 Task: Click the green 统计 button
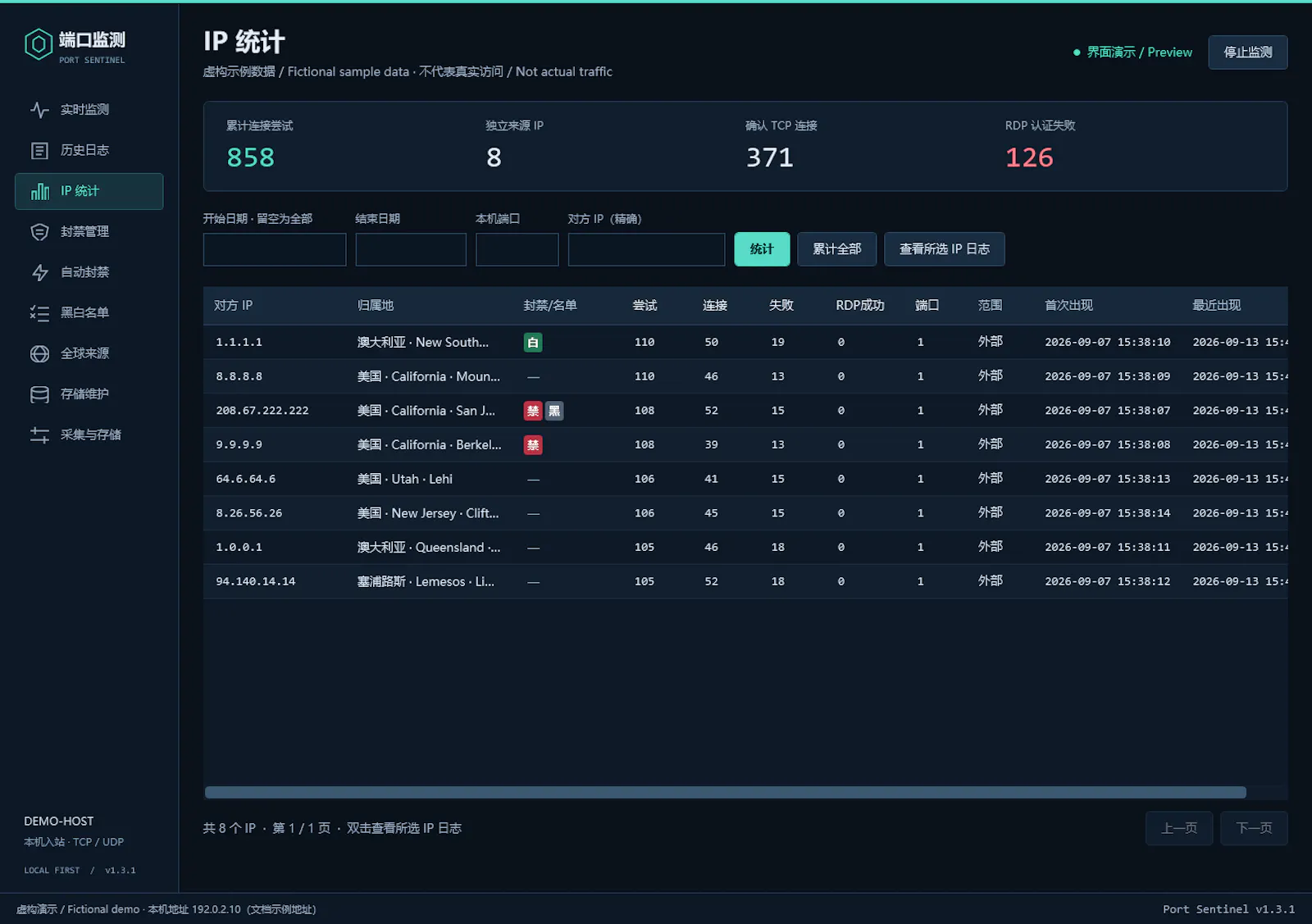click(762, 249)
